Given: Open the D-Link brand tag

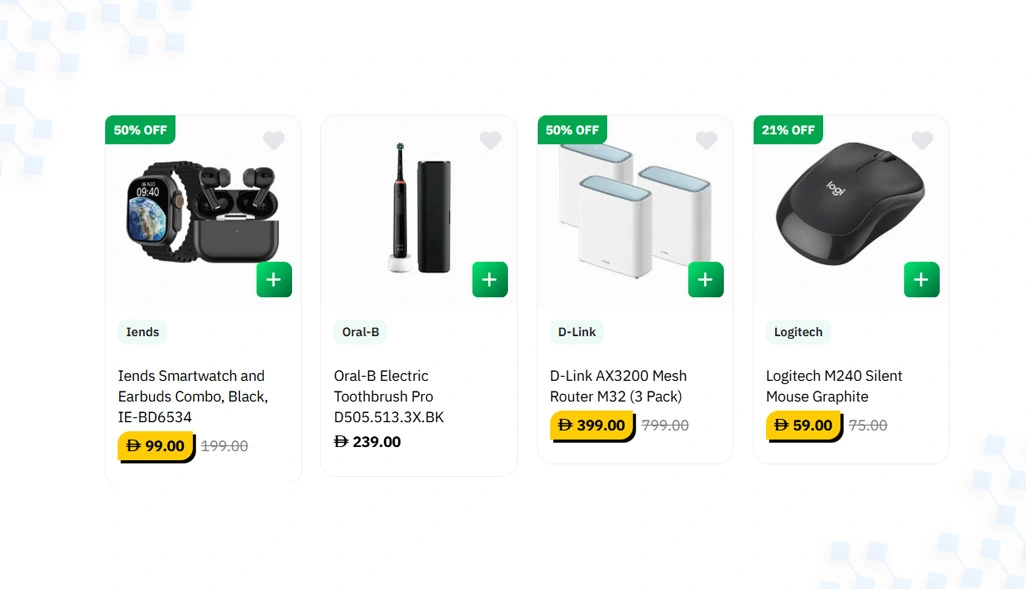Looking at the screenshot, I should [x=576, y=332].
